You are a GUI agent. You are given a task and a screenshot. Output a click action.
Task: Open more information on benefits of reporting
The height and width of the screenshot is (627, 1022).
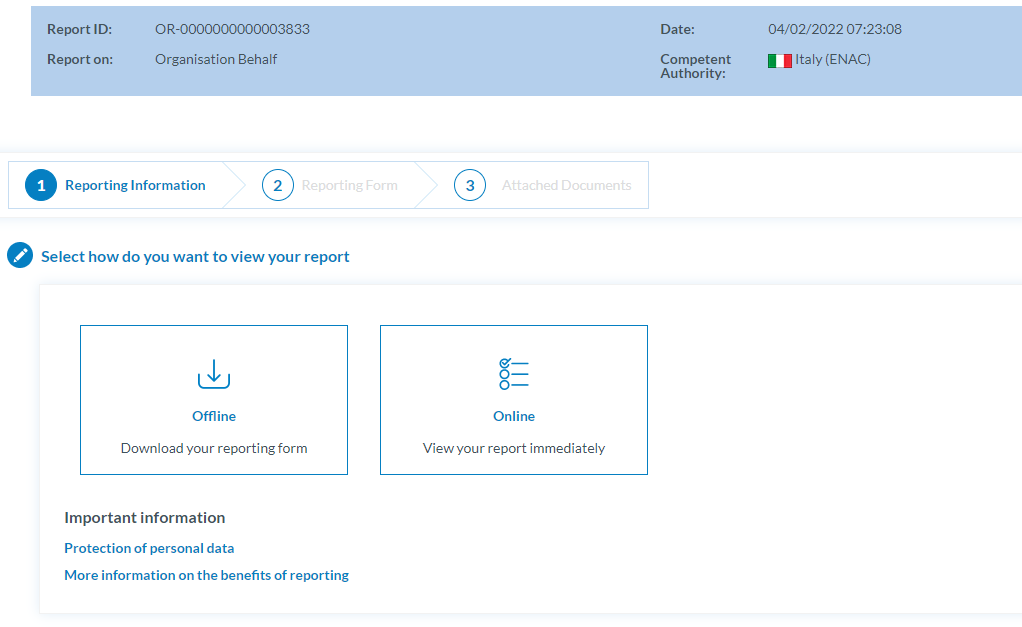point(206,575)
